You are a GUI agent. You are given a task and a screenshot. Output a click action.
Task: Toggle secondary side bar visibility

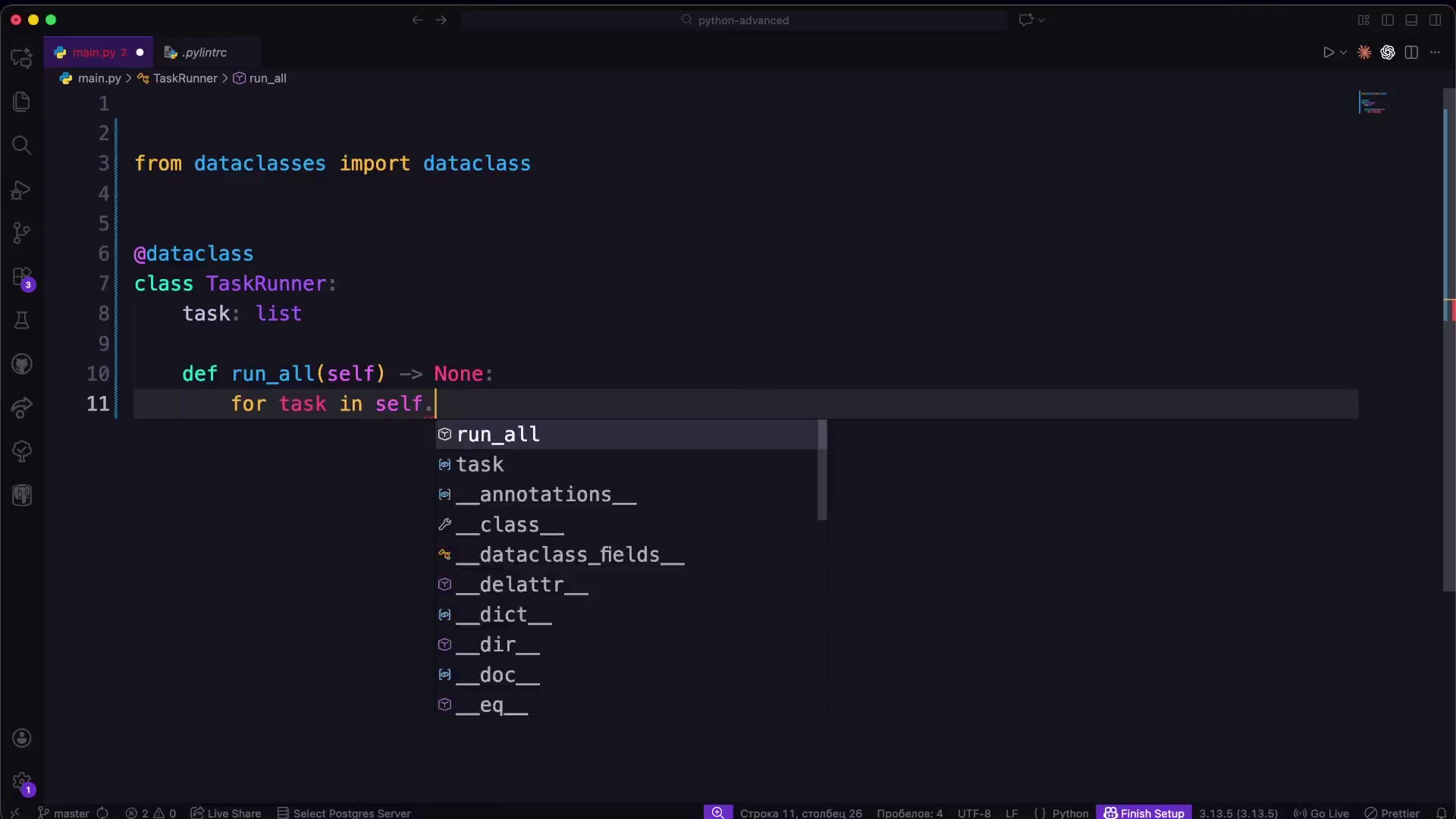click(1435, 20)
